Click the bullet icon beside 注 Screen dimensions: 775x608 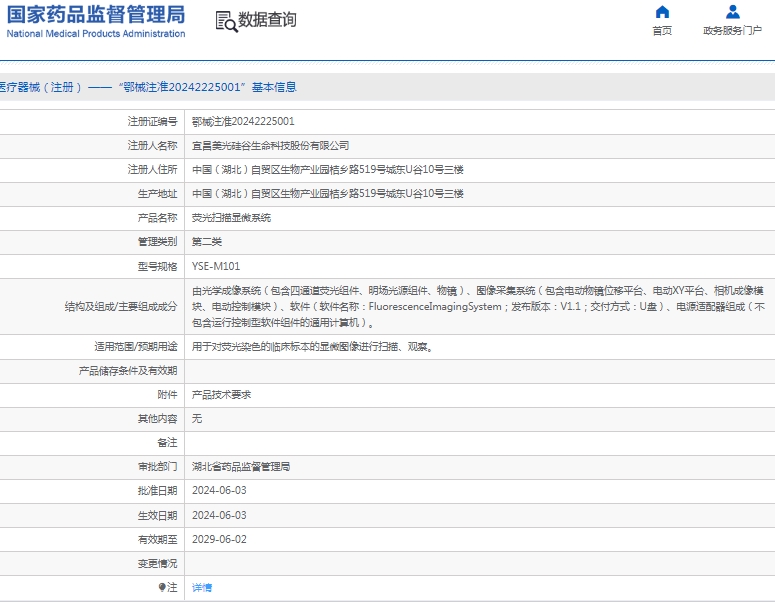[162, 587]
